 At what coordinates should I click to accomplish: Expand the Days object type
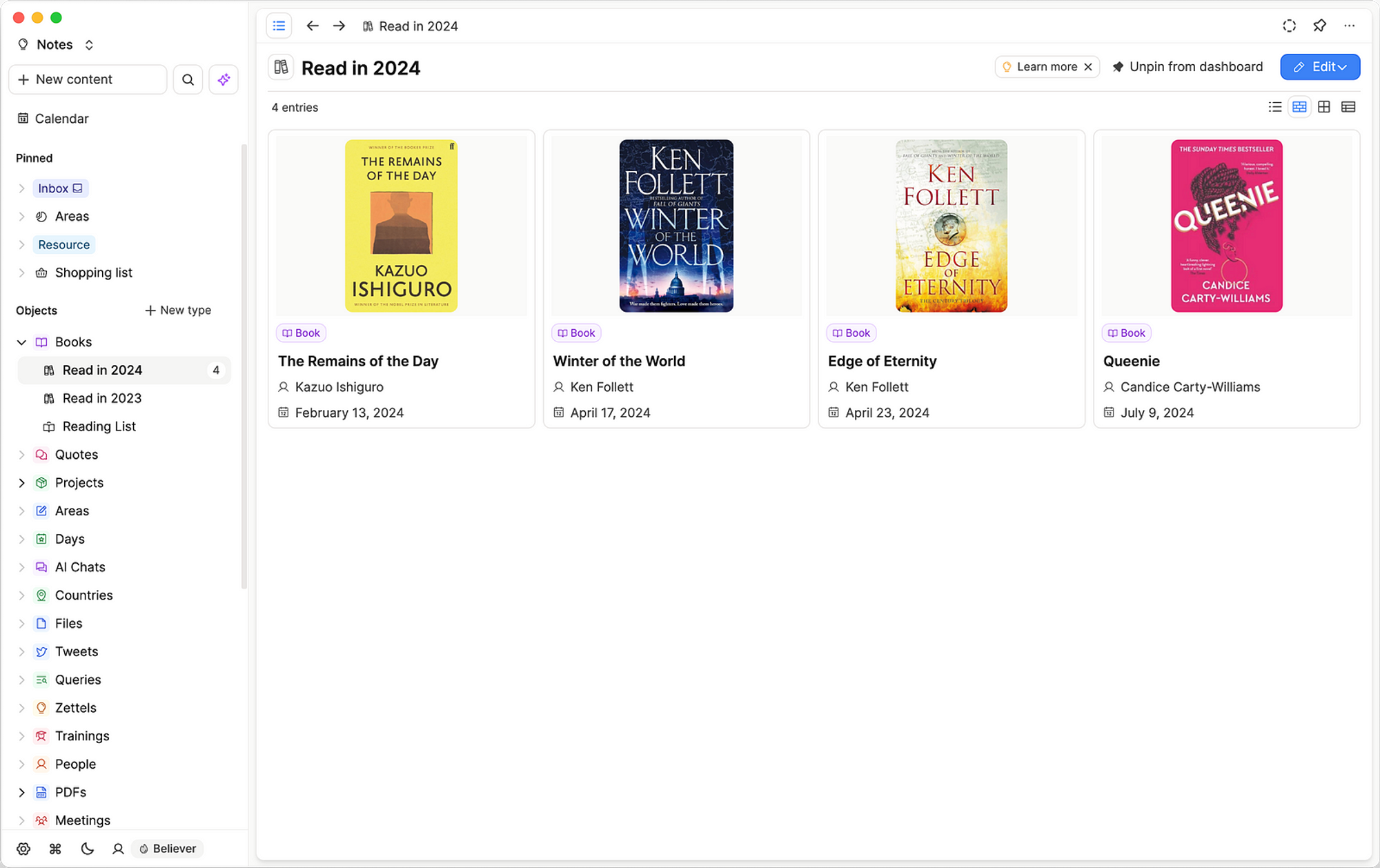pyautogui.click(x=21, y=540)
